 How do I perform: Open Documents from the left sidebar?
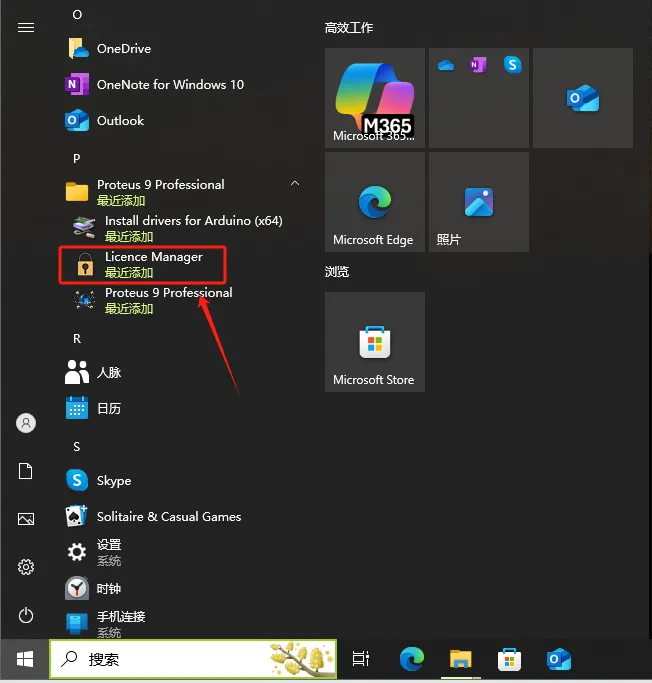pos(26,471)
